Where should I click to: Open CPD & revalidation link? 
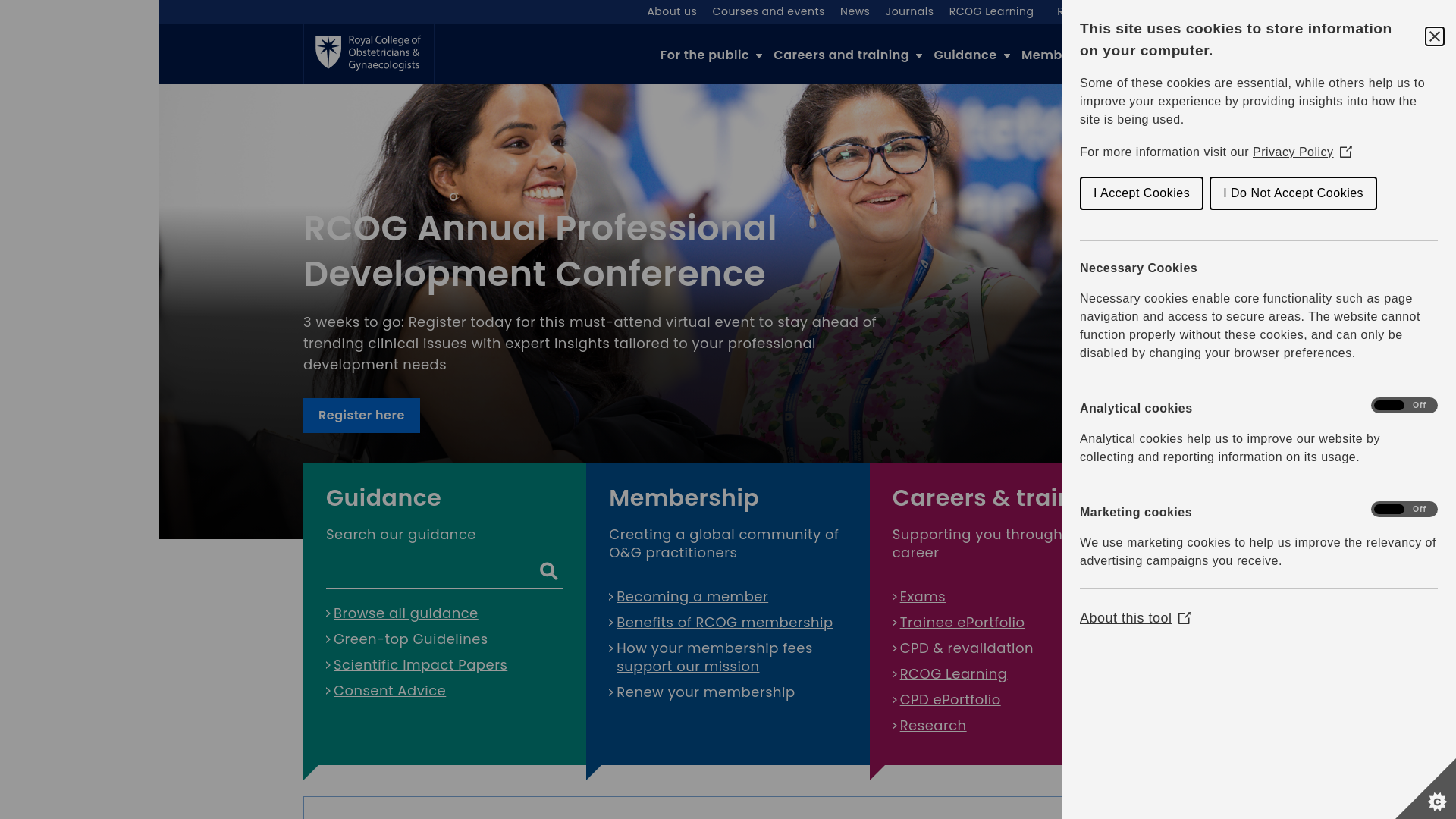click(x=966, y=648)
